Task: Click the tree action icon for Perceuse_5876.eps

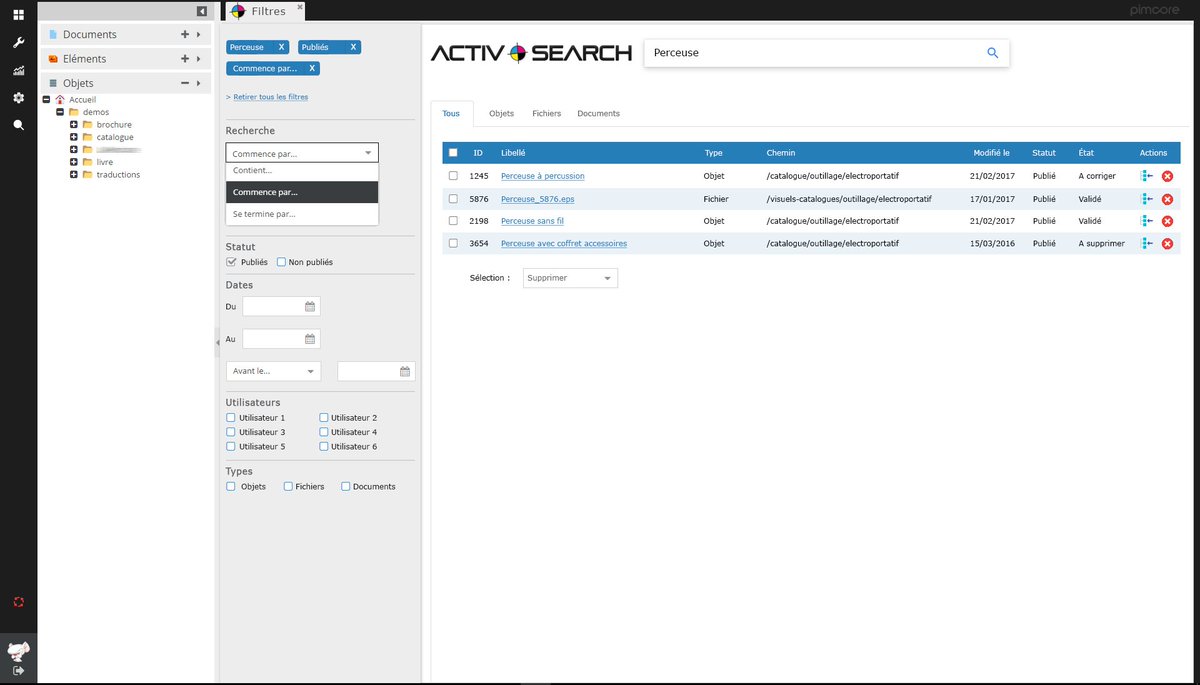Action: (1147, 199)
